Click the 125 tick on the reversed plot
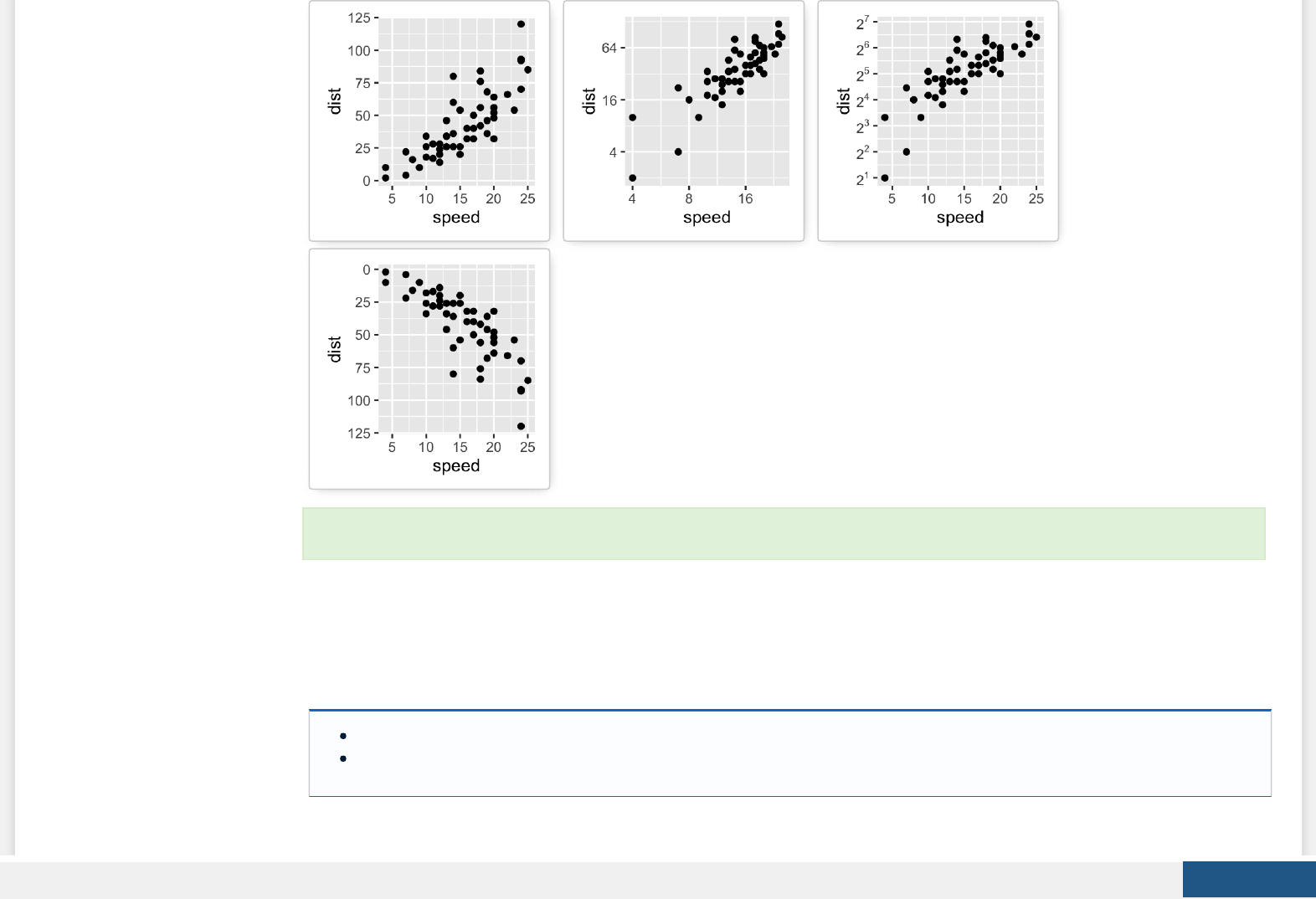This screenshot has width=1316, height=899. point(358,433)
